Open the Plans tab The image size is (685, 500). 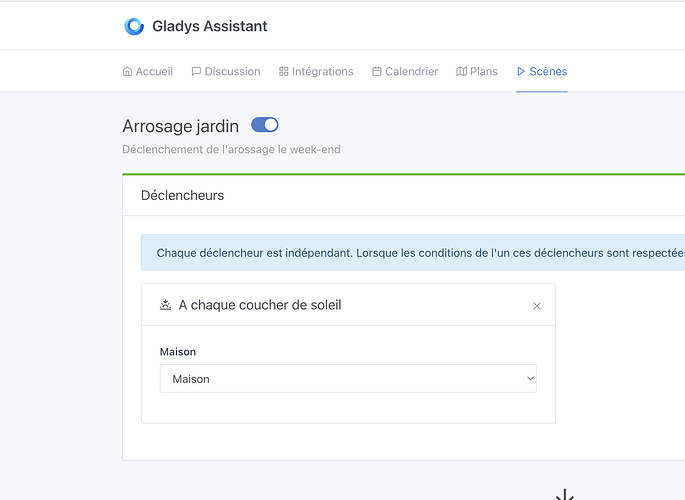[x=477, y=71]
